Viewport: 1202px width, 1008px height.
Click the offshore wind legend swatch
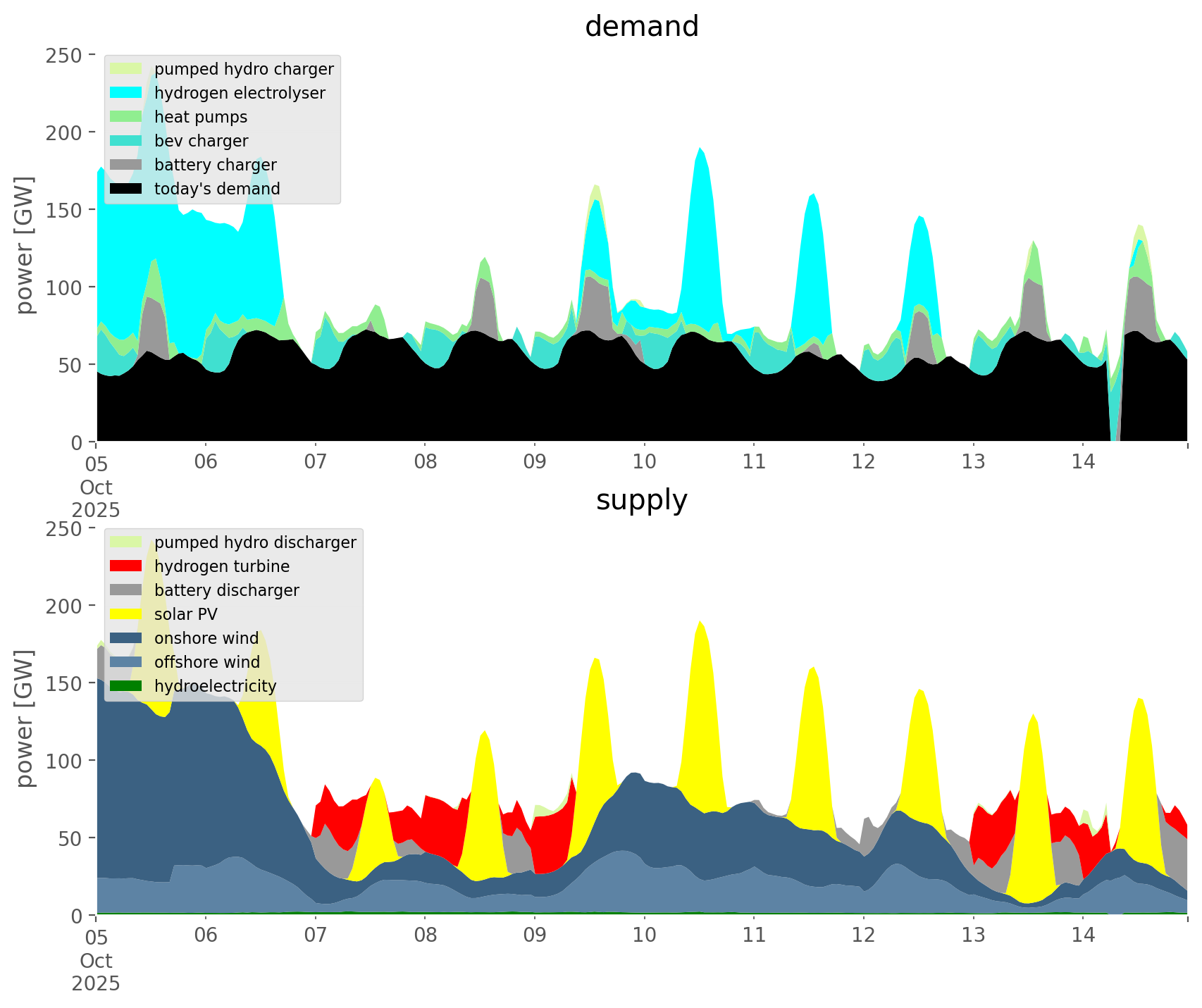click(127, 662)
